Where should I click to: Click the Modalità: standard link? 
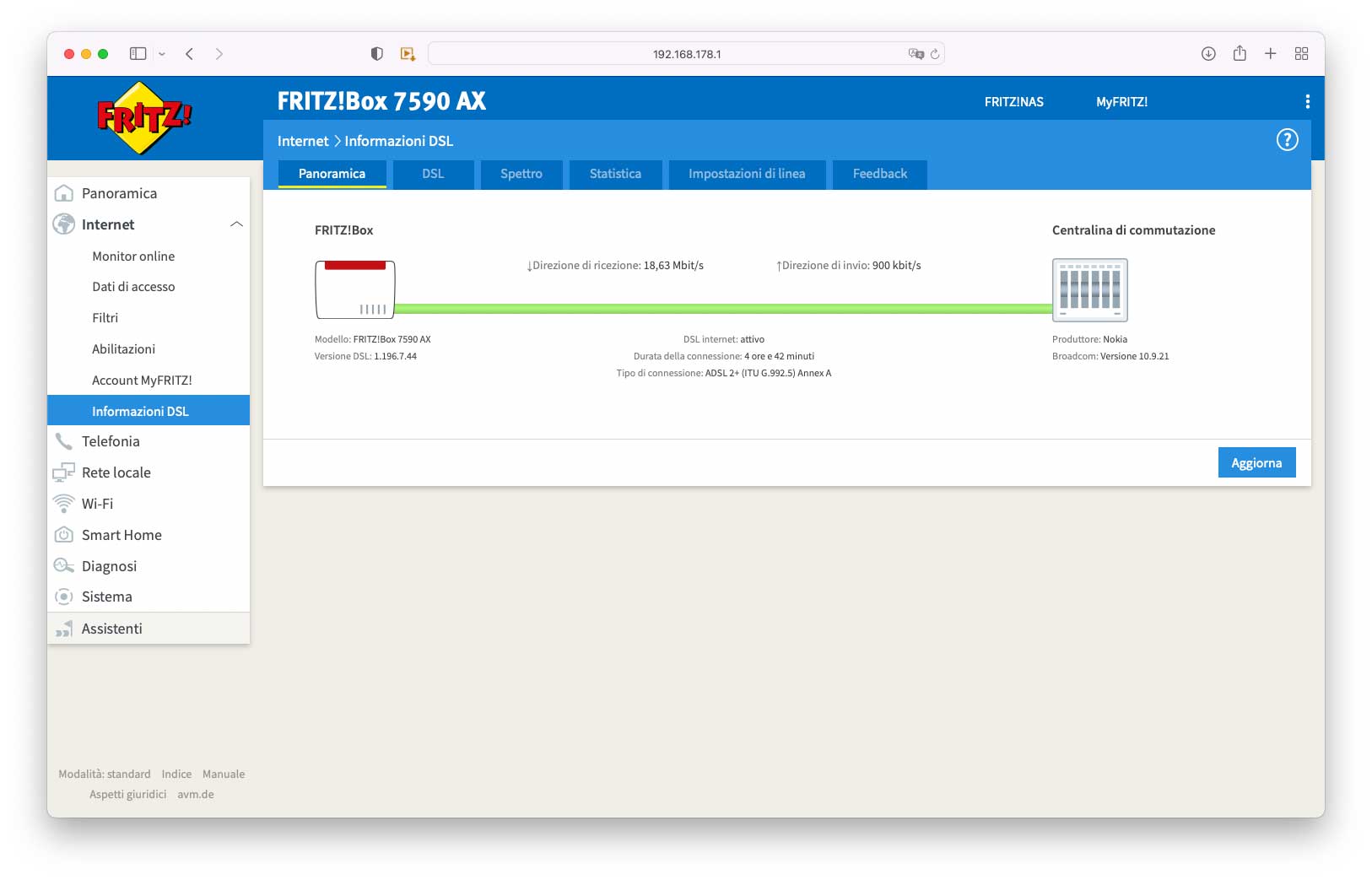pyautogui.click(x=105, y=774)
